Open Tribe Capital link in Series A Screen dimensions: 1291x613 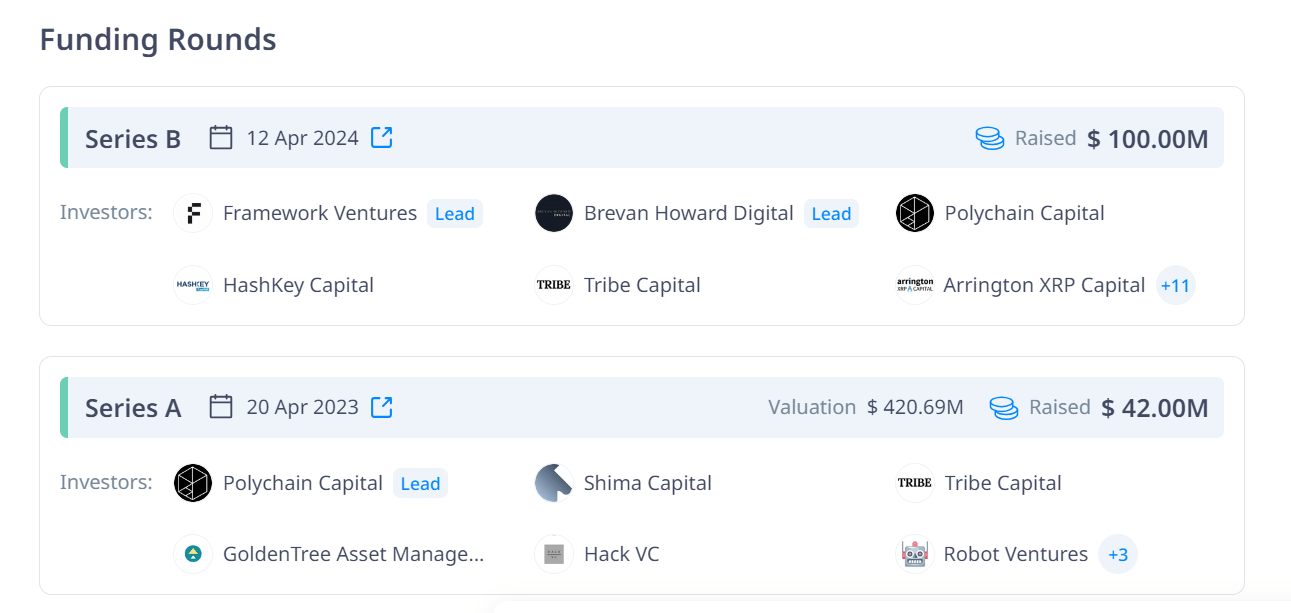click(1002, 483)
